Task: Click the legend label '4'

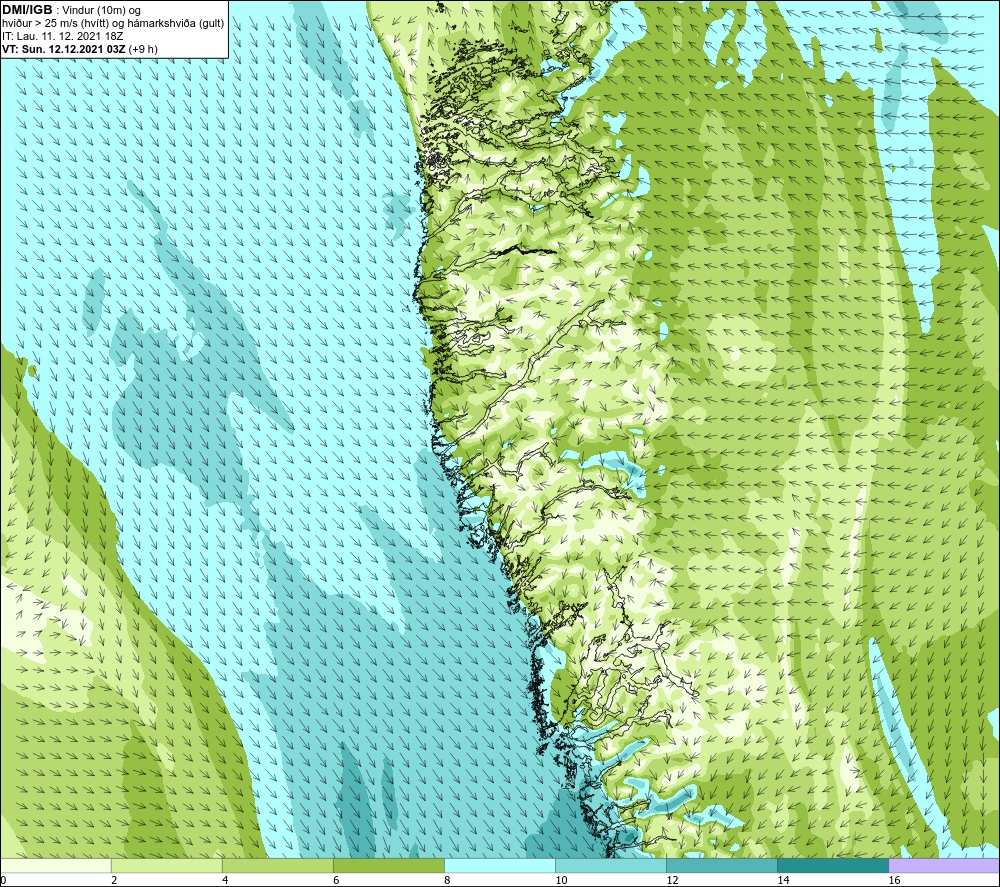Action: [x=224, y=881]
